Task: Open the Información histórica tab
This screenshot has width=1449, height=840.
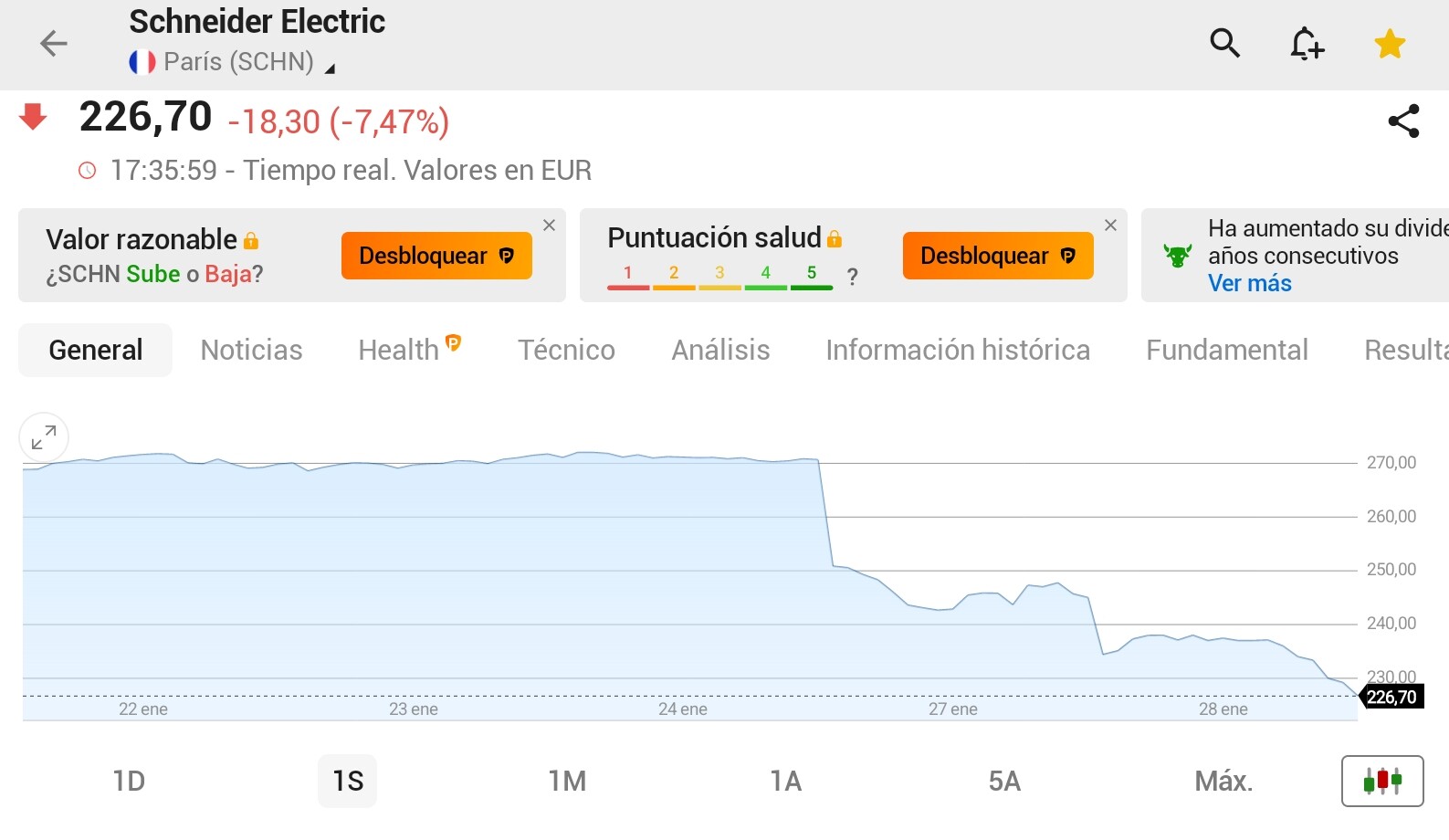Action: tap(958, 350)
